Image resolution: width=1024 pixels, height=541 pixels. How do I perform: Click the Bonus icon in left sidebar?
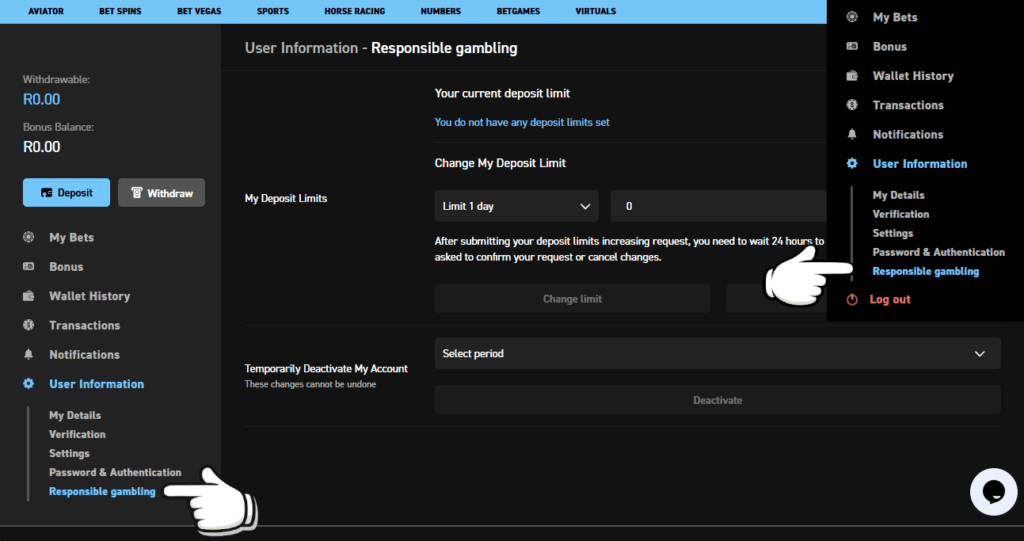click(29, 267)
